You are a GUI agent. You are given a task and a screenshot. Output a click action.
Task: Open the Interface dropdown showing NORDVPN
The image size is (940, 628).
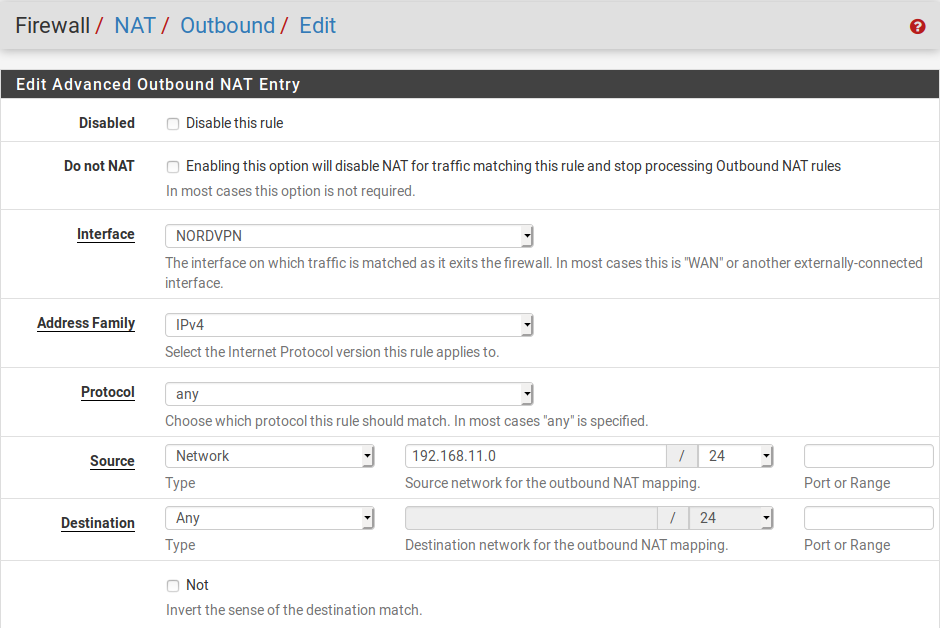pos(349,237)
